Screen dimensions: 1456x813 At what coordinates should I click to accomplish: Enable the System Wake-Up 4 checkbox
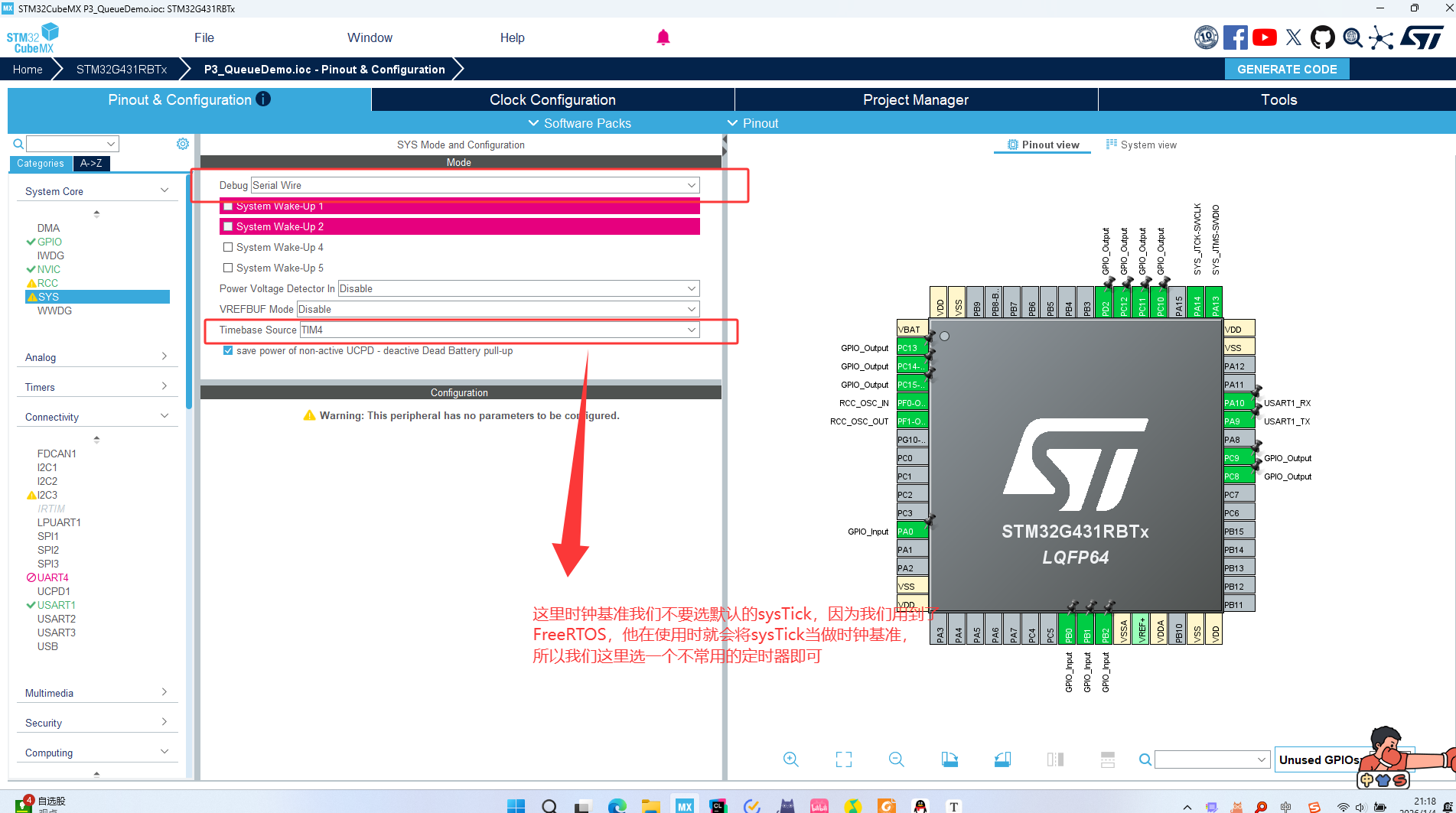click(228, 247)
